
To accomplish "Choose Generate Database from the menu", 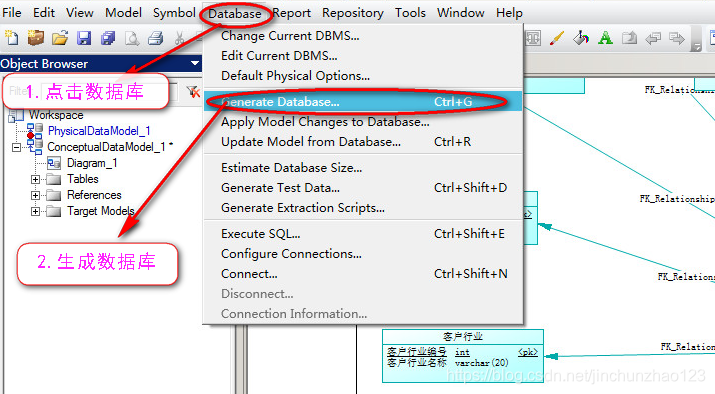I will [x=363, y=102].
